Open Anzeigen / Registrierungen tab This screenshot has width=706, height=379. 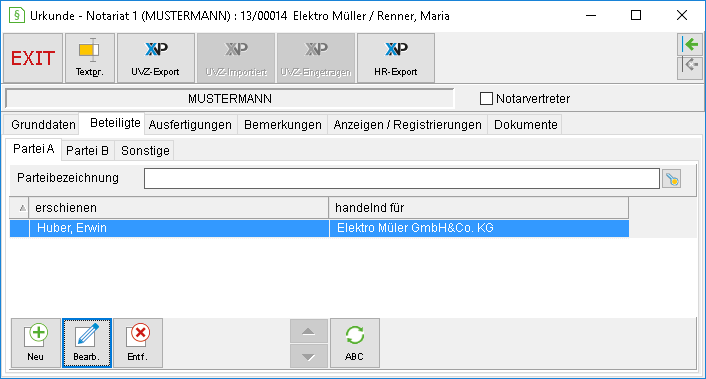407,125
